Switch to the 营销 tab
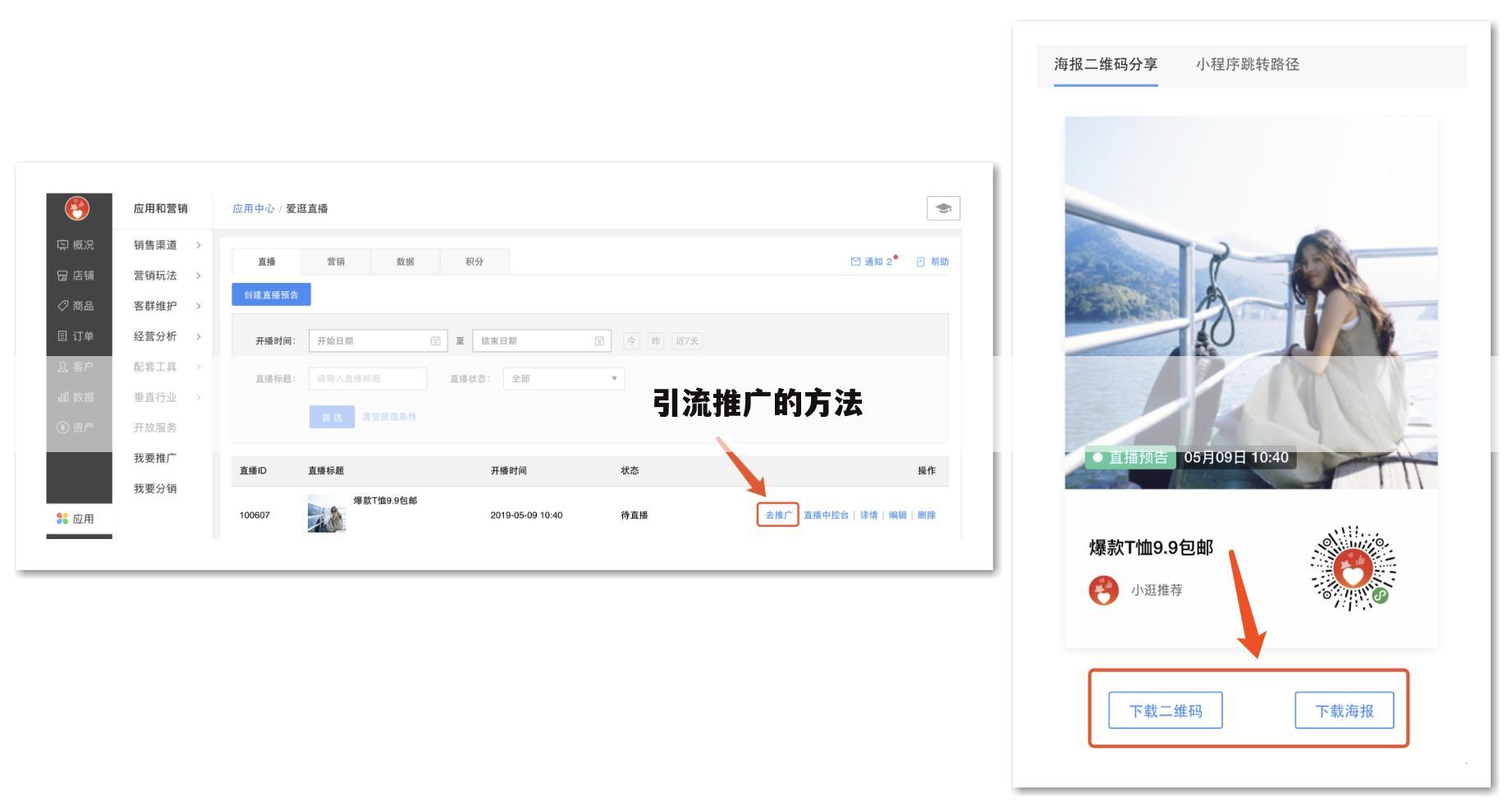This screenshot has width=1512, height=809. pyautogui.click(x=336, y=262)
